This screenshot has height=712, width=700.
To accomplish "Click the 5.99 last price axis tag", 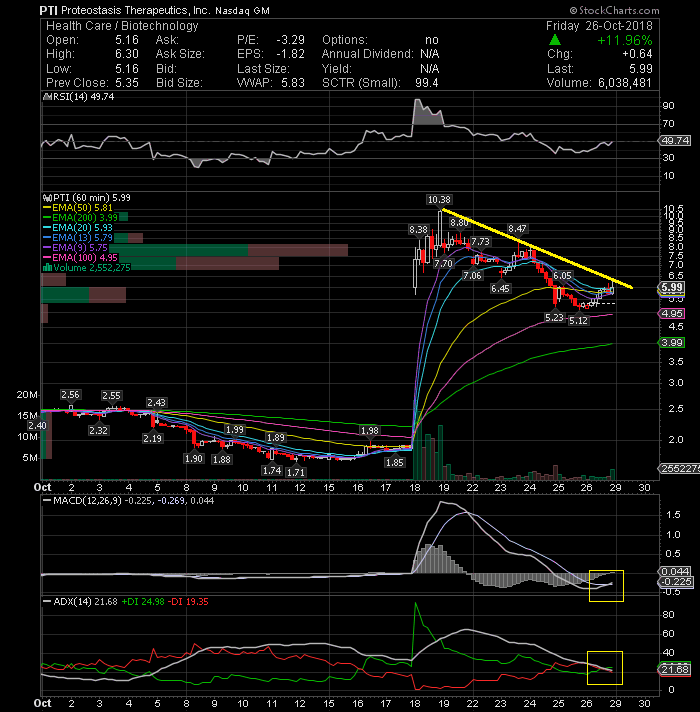I will point(671,287).
